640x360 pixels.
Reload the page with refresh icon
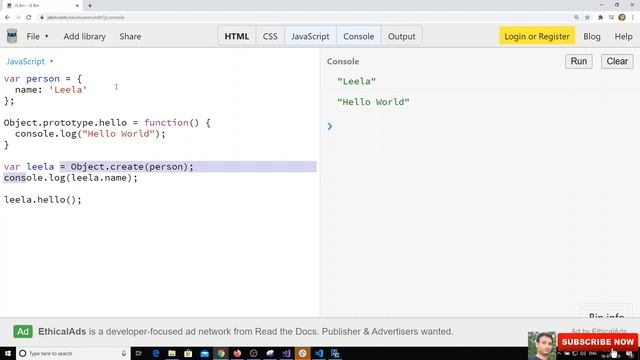[29, 17]
